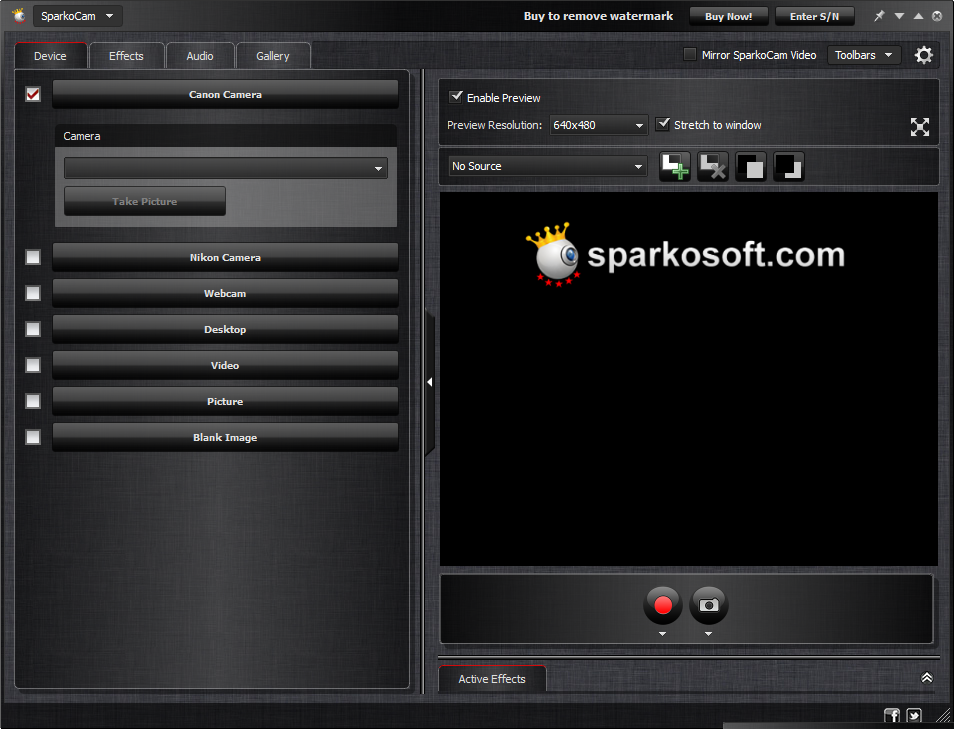Click the fullscreen preview icon
The image size is (954, 729).
tap(920, 127)
